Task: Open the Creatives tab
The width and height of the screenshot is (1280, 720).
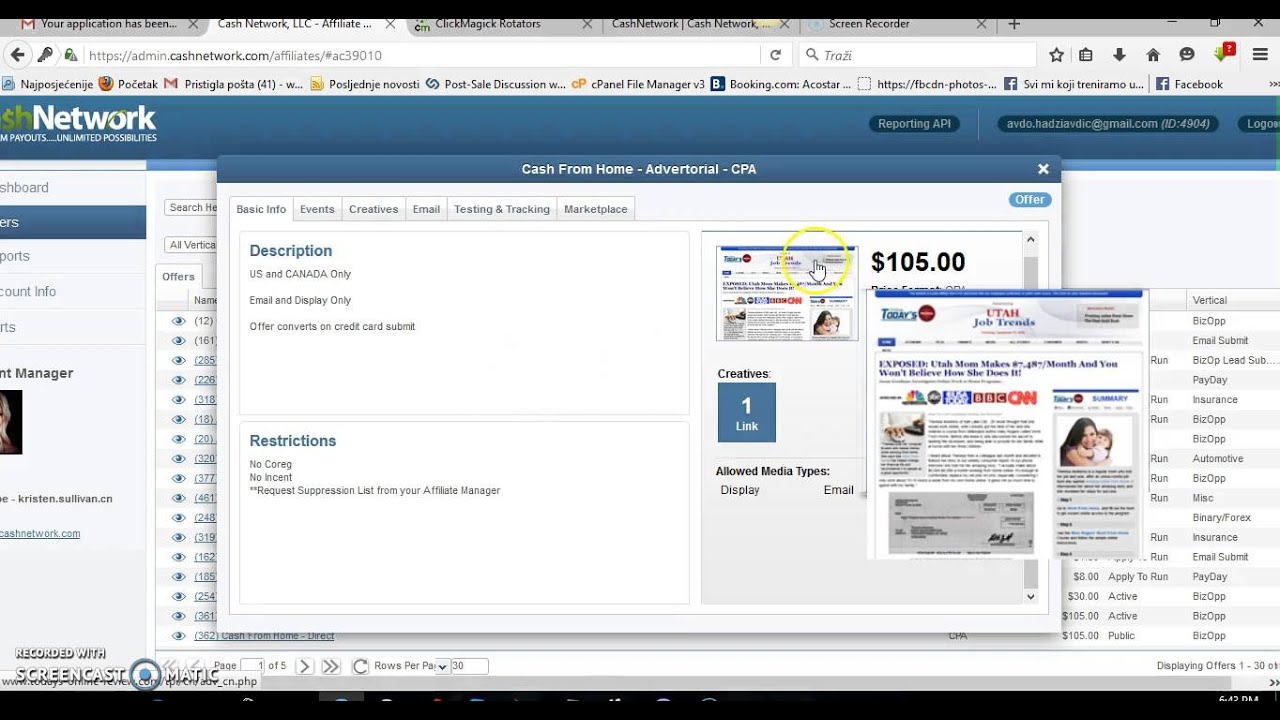Action: [373, 209]
